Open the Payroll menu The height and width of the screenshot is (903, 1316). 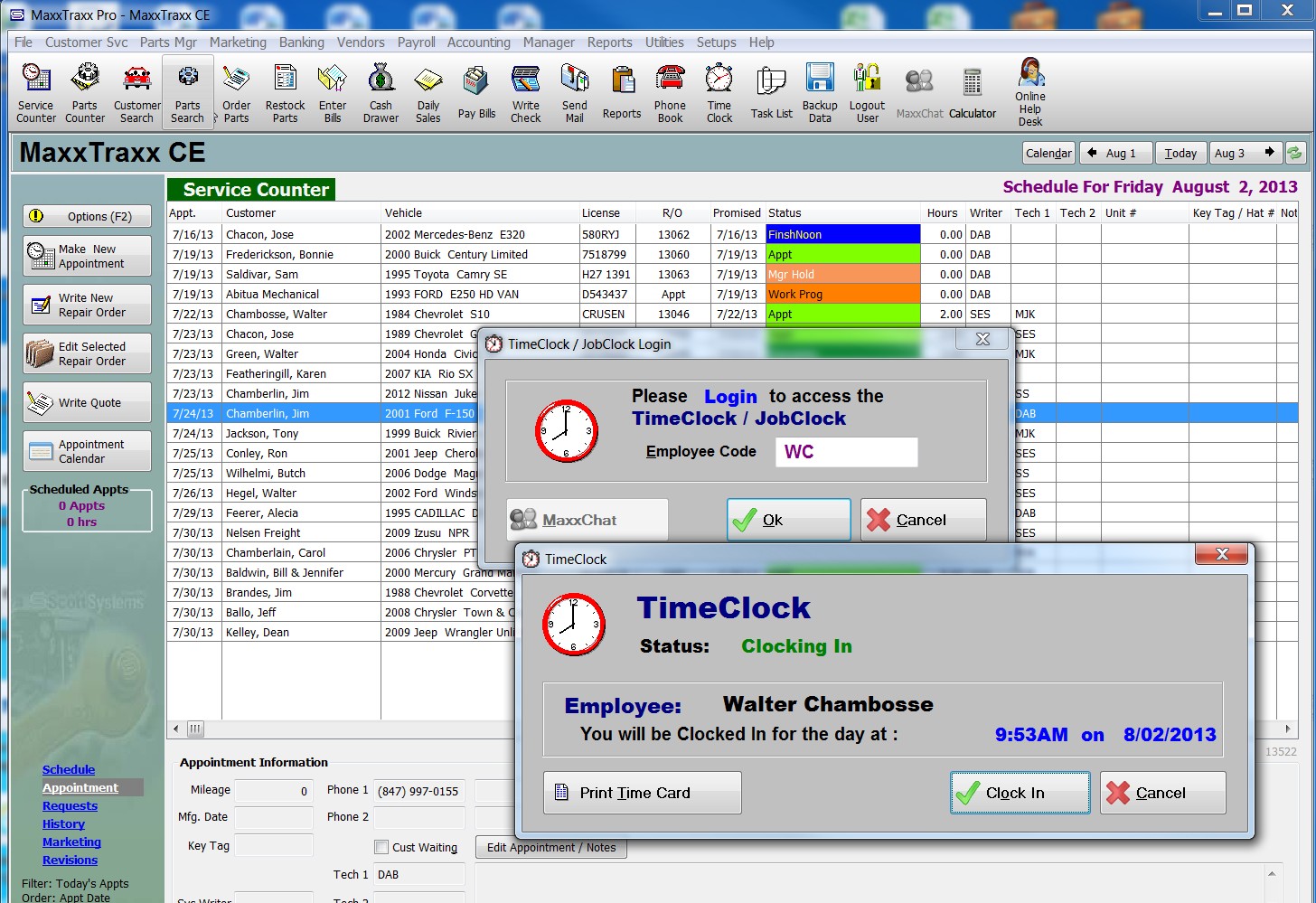(416, 42)
